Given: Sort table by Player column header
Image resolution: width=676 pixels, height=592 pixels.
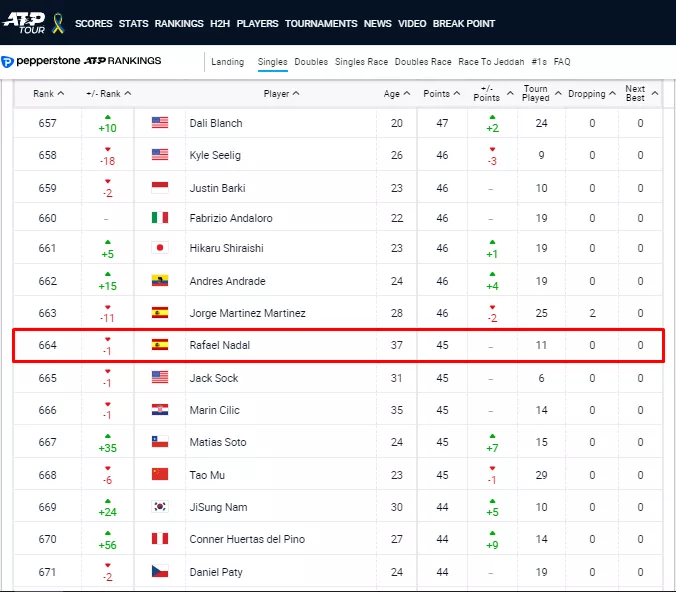Looking at the screenshot, I should (x=281, y=94).
